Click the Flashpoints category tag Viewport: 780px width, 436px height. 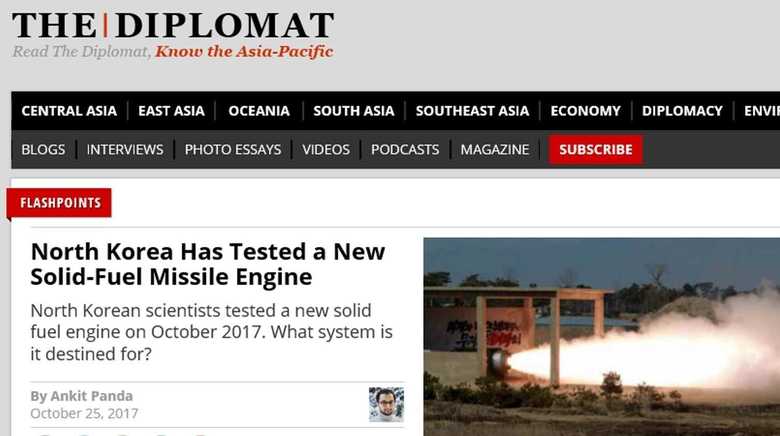point(60,203)
